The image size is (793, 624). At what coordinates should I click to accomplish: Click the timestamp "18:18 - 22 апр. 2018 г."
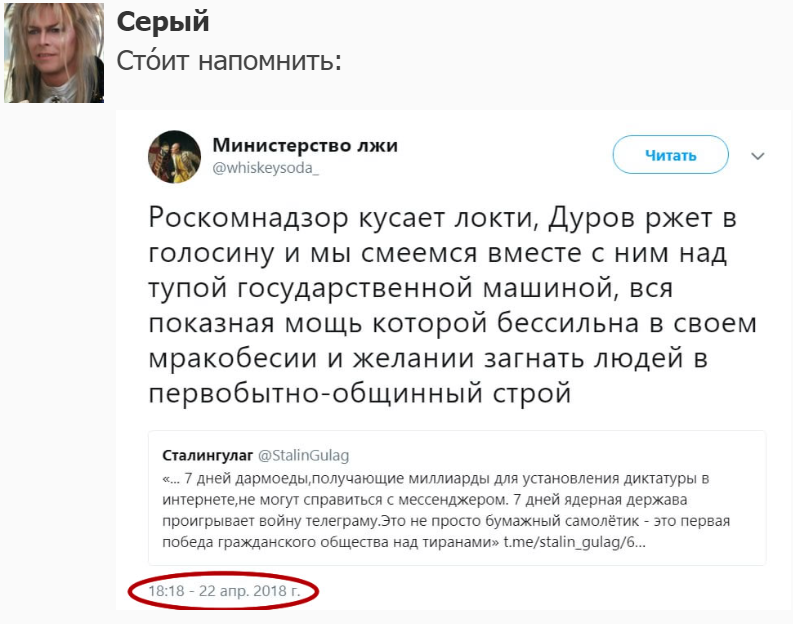[x=224, y=590]
